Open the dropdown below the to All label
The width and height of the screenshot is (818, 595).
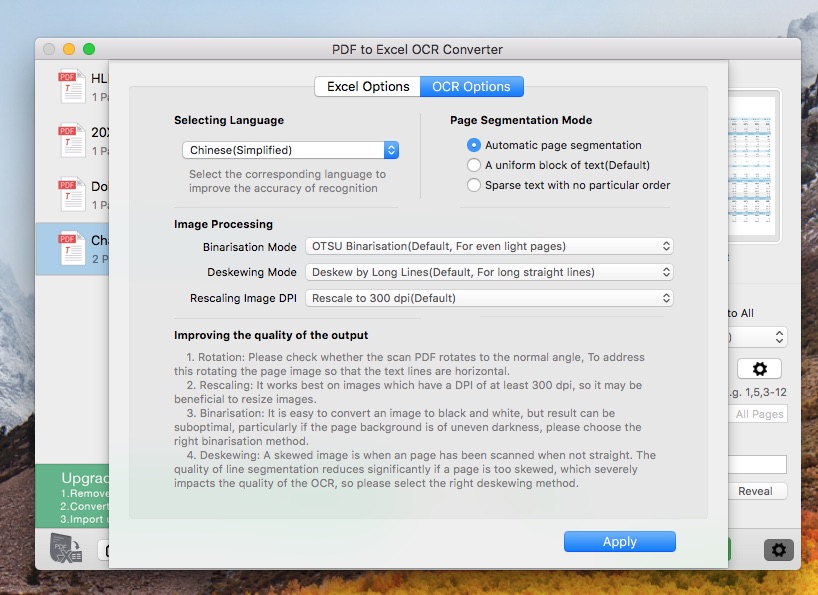[757, 337]
